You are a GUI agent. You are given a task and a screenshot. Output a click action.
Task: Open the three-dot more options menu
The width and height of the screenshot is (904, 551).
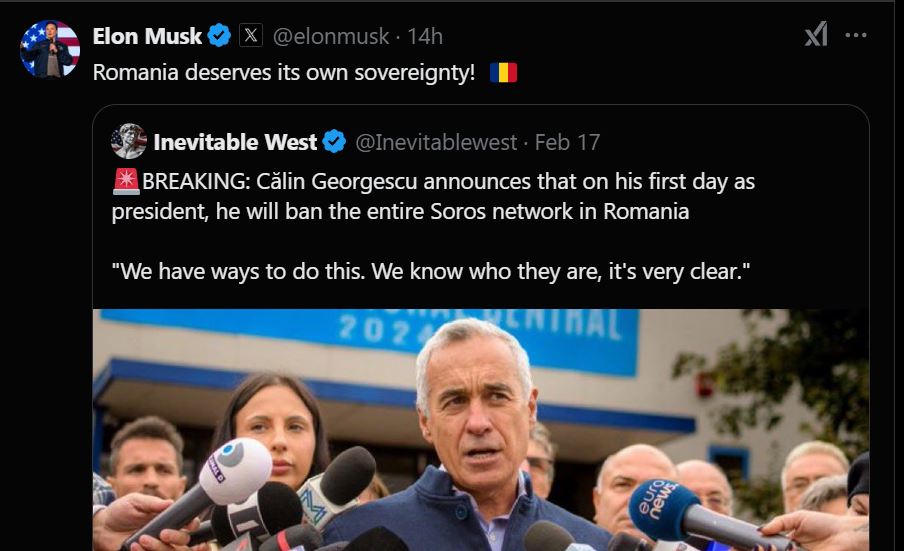(x=856, y=35)
